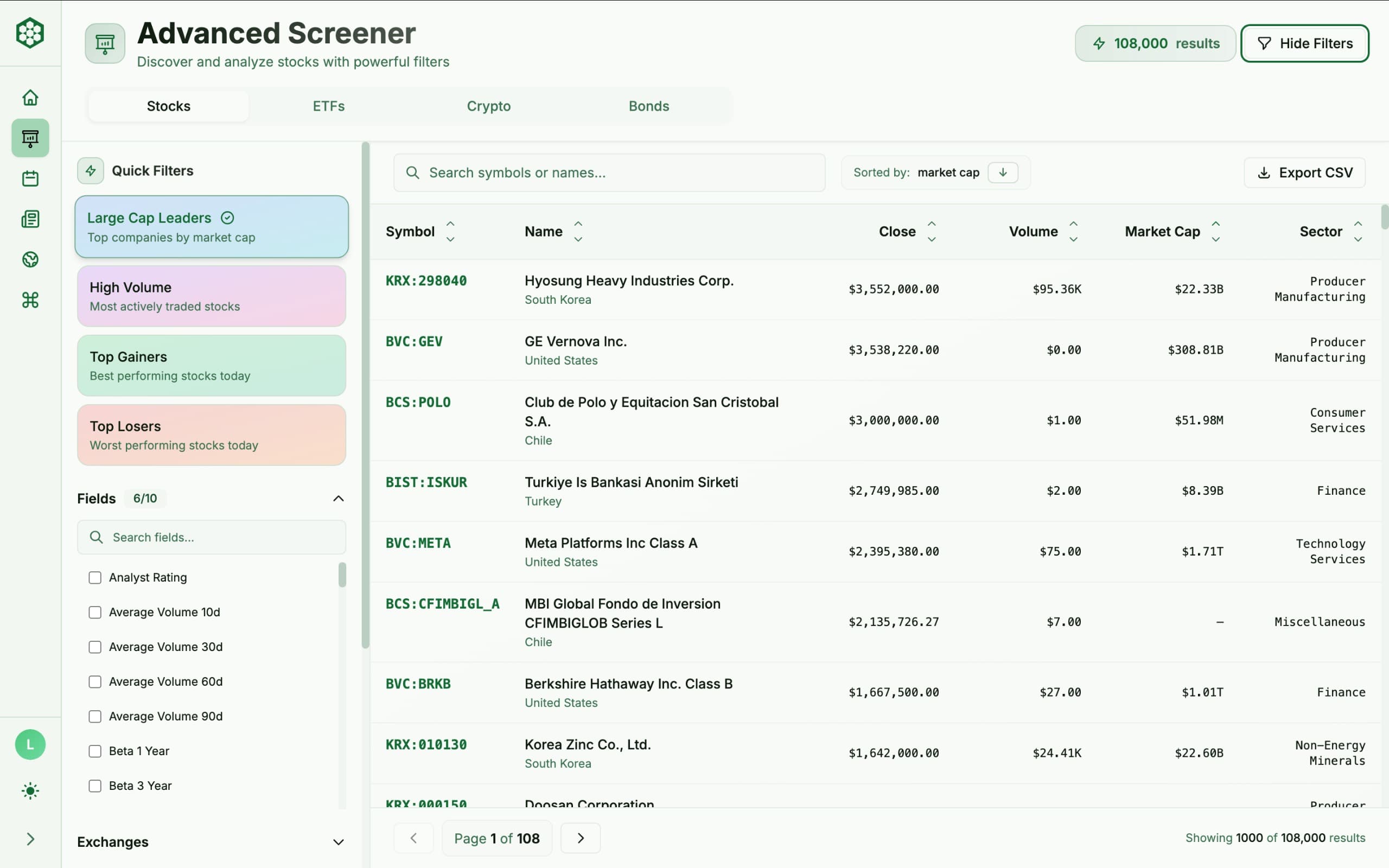
Task: Toggle the light theme sun icon
Action: pos(30,791)
